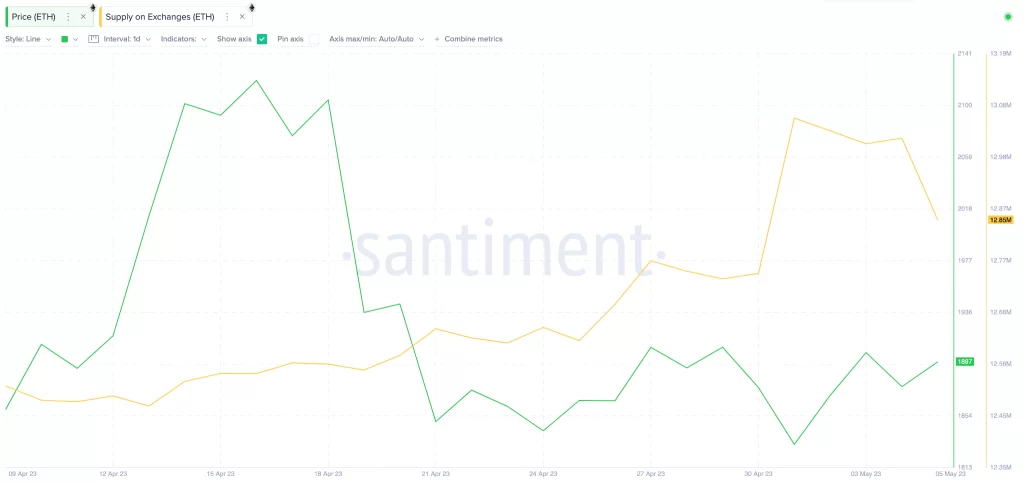Click the 12.85M supply axis label

1000,220
